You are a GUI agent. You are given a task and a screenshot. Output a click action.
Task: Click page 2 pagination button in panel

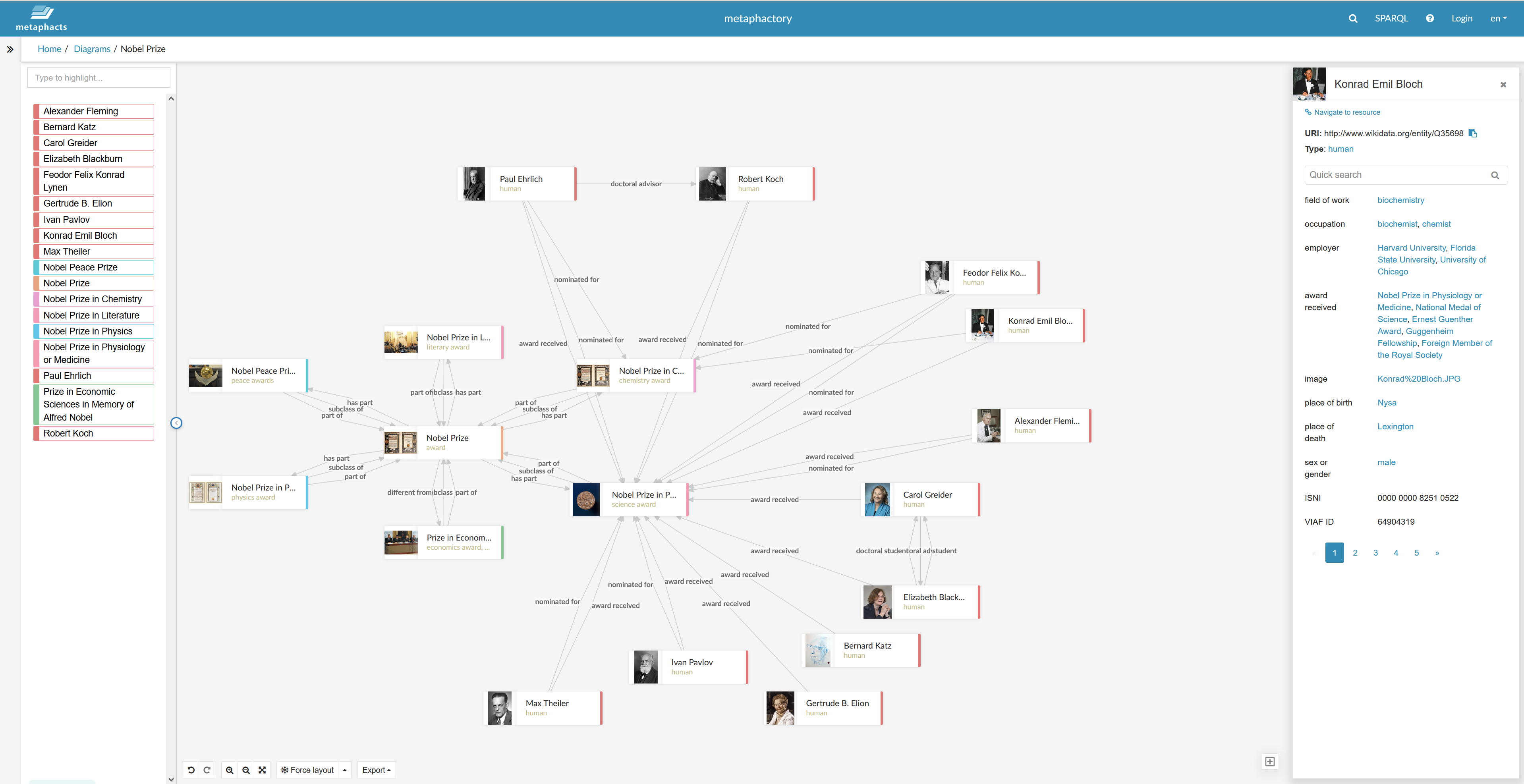(1356, 552)
